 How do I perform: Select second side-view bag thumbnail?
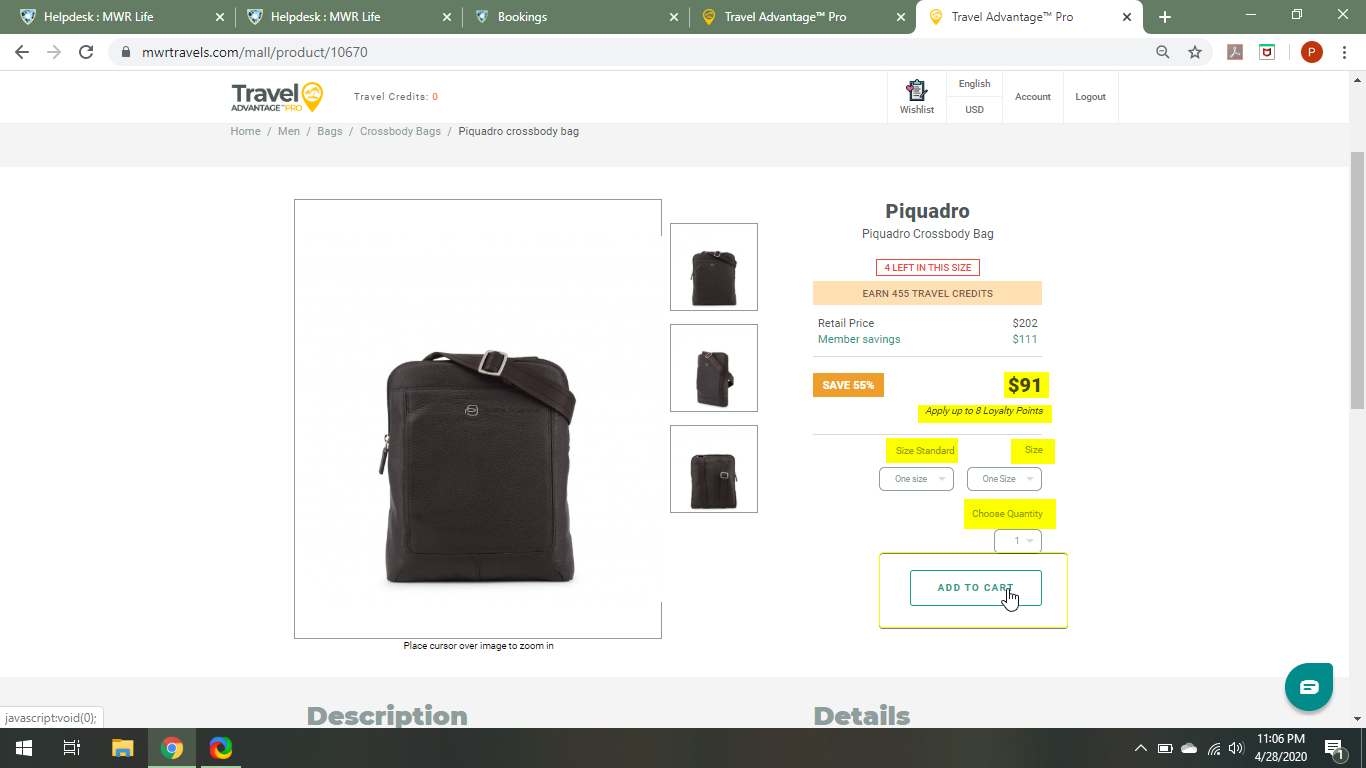714,368
